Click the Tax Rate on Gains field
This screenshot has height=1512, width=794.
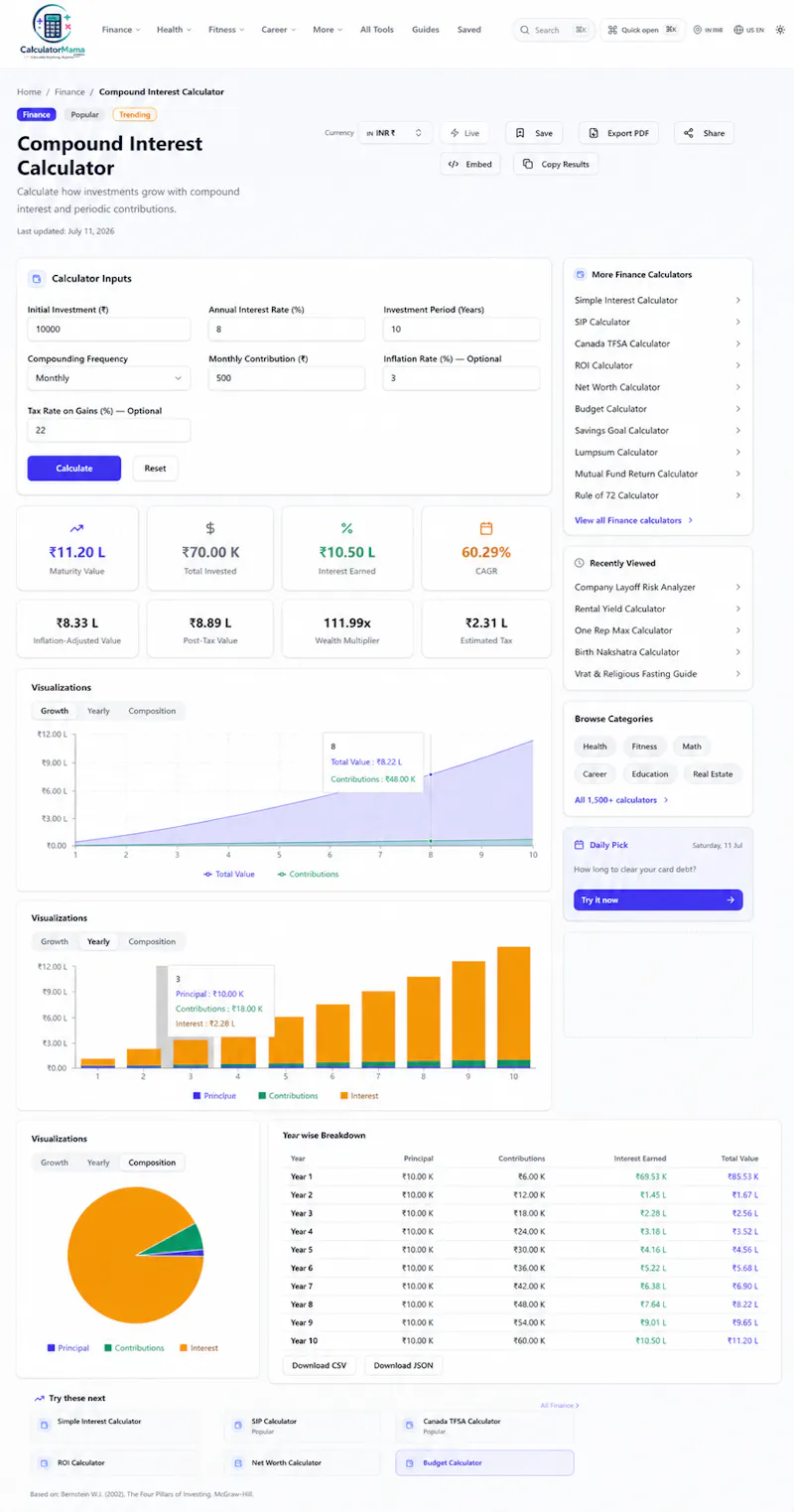(109, 430)
